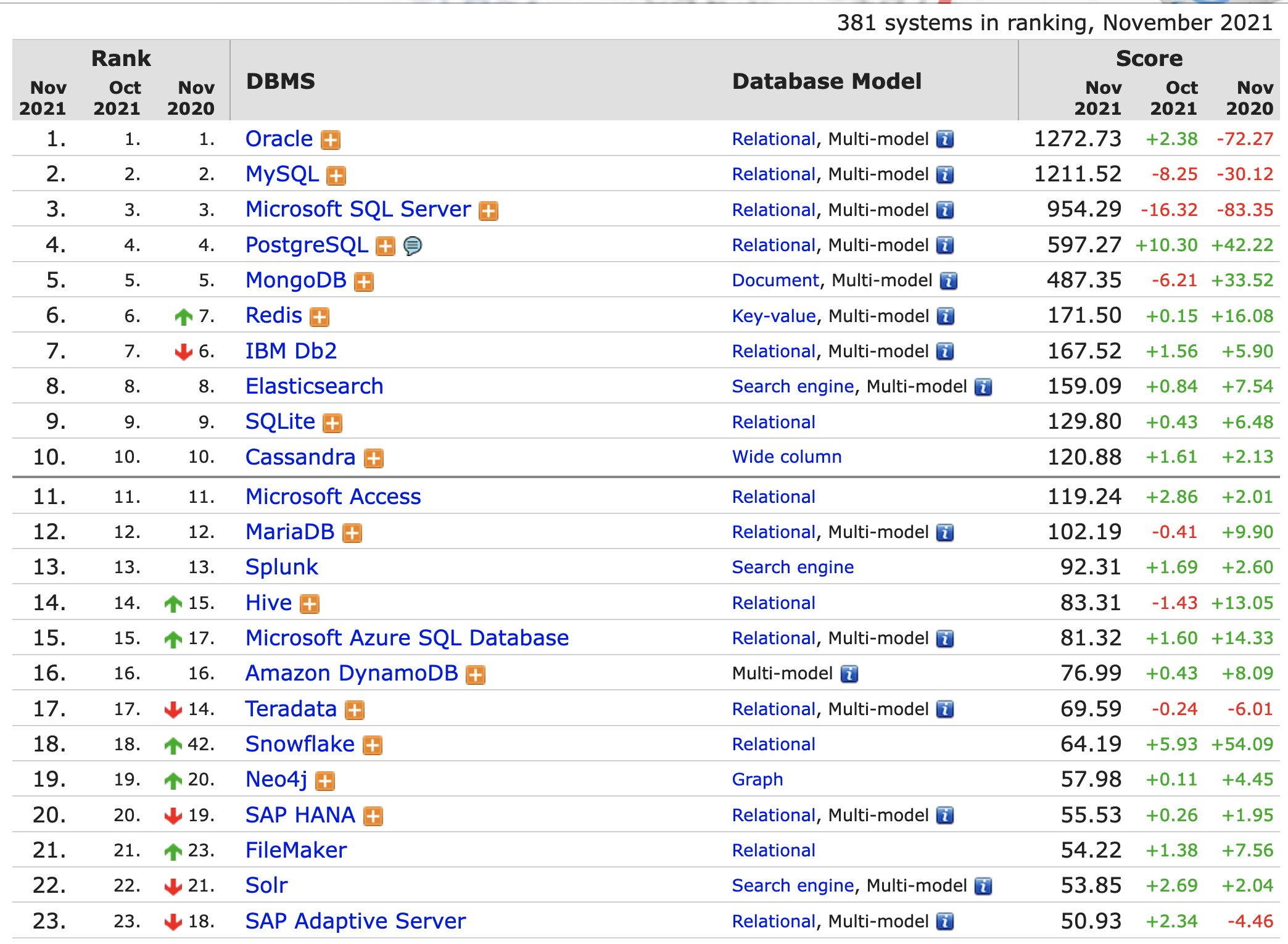This screenshot has height=944, width=1288.
Task: Click the +54.09 score change for Snowflake
Action: 1242,744
